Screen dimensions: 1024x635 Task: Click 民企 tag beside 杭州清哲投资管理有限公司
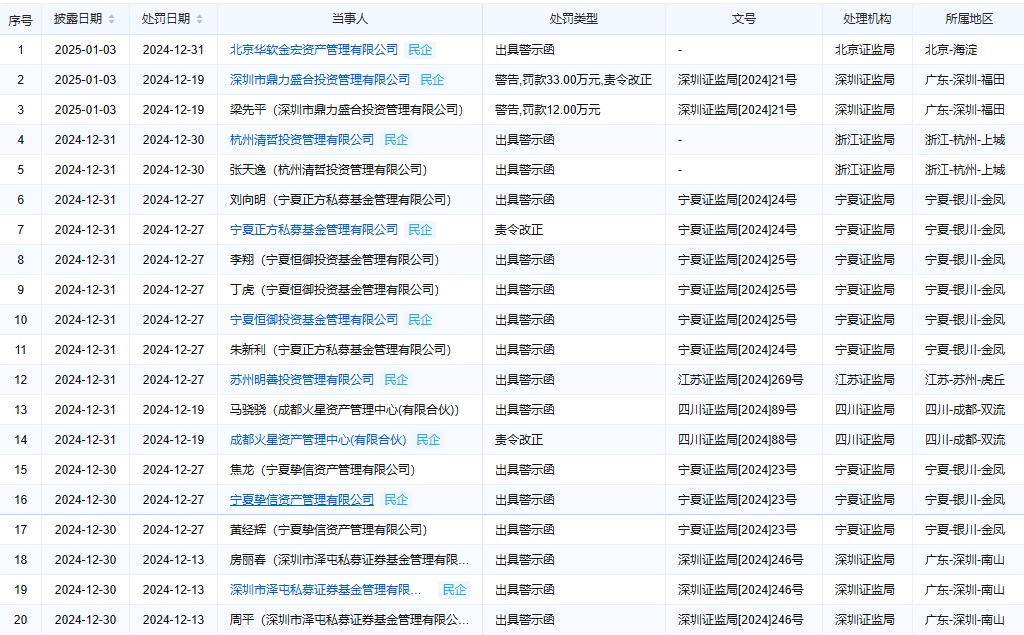point(396,140)
